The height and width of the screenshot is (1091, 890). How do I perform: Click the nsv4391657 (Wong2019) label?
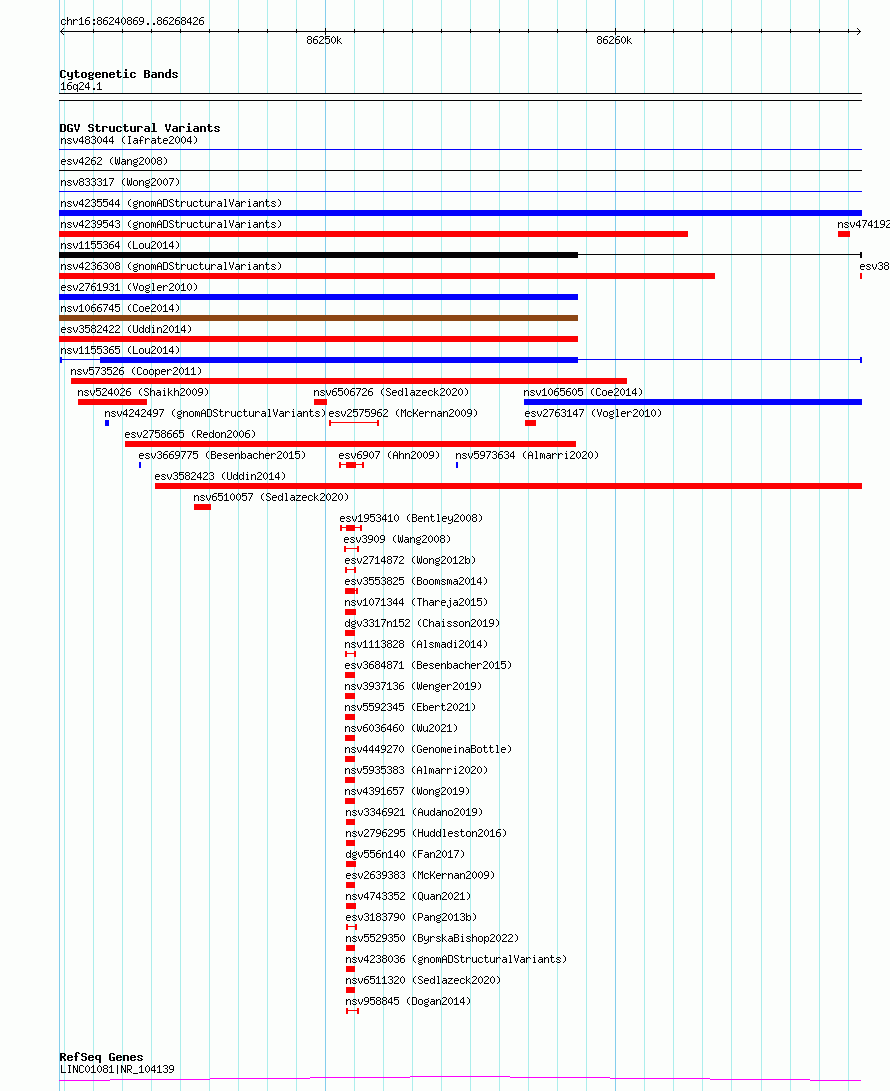[407, 791]
